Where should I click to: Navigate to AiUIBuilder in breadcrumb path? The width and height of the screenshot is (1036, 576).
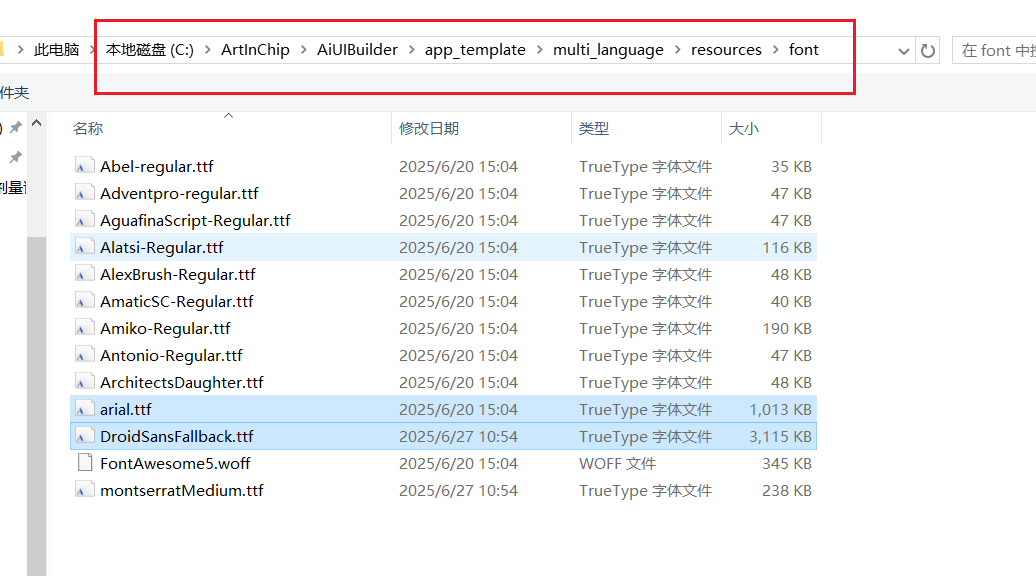click(357, 50)
